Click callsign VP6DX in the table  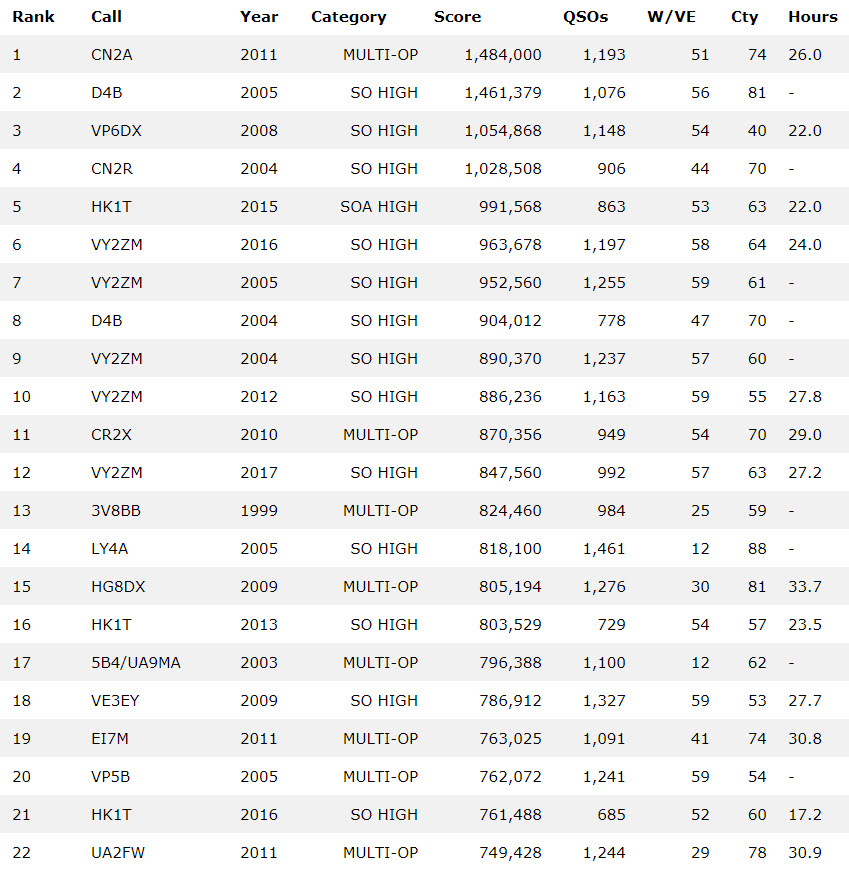pos(116,131)
